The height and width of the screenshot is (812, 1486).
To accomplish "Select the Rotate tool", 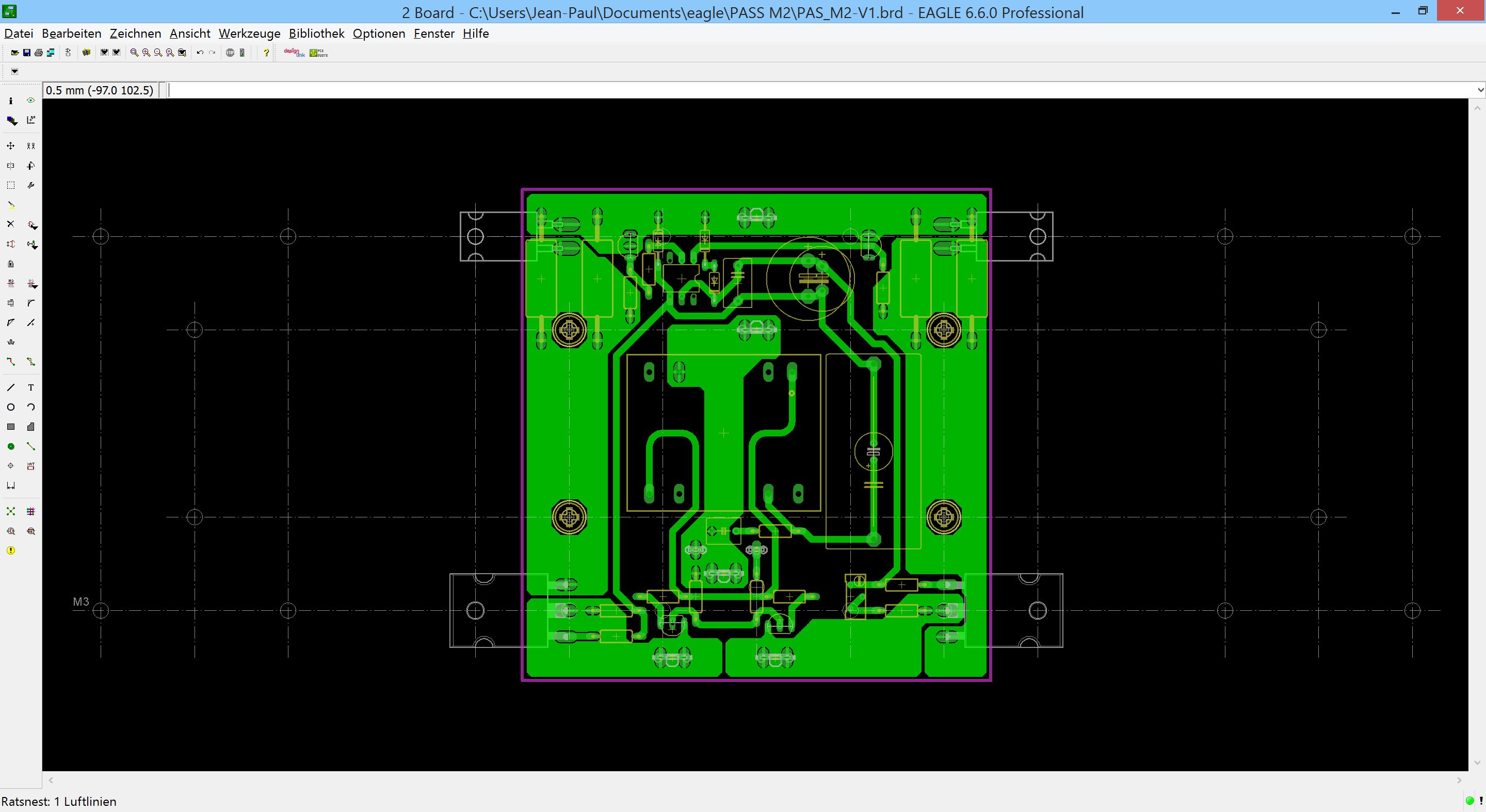I will pos(31,166).
